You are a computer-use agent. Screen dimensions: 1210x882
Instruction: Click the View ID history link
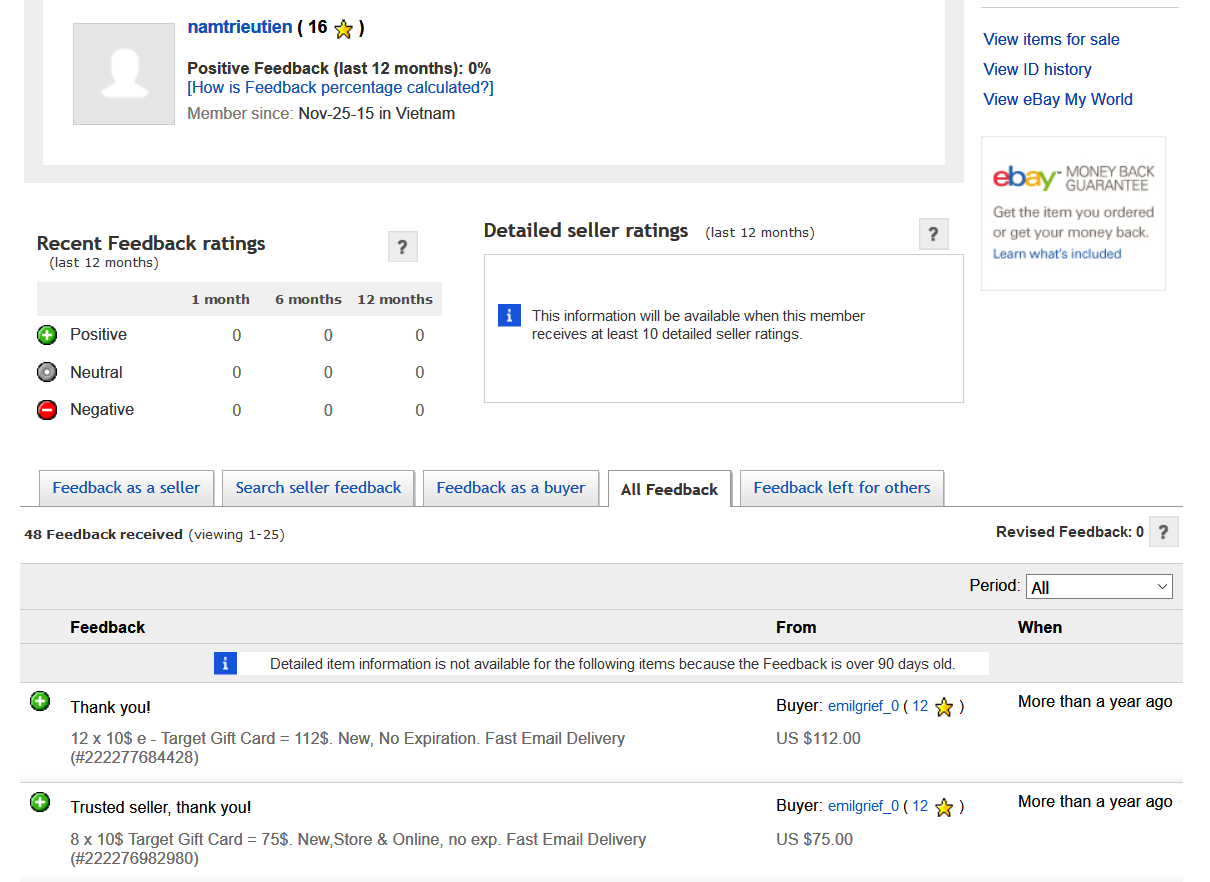1037,70
